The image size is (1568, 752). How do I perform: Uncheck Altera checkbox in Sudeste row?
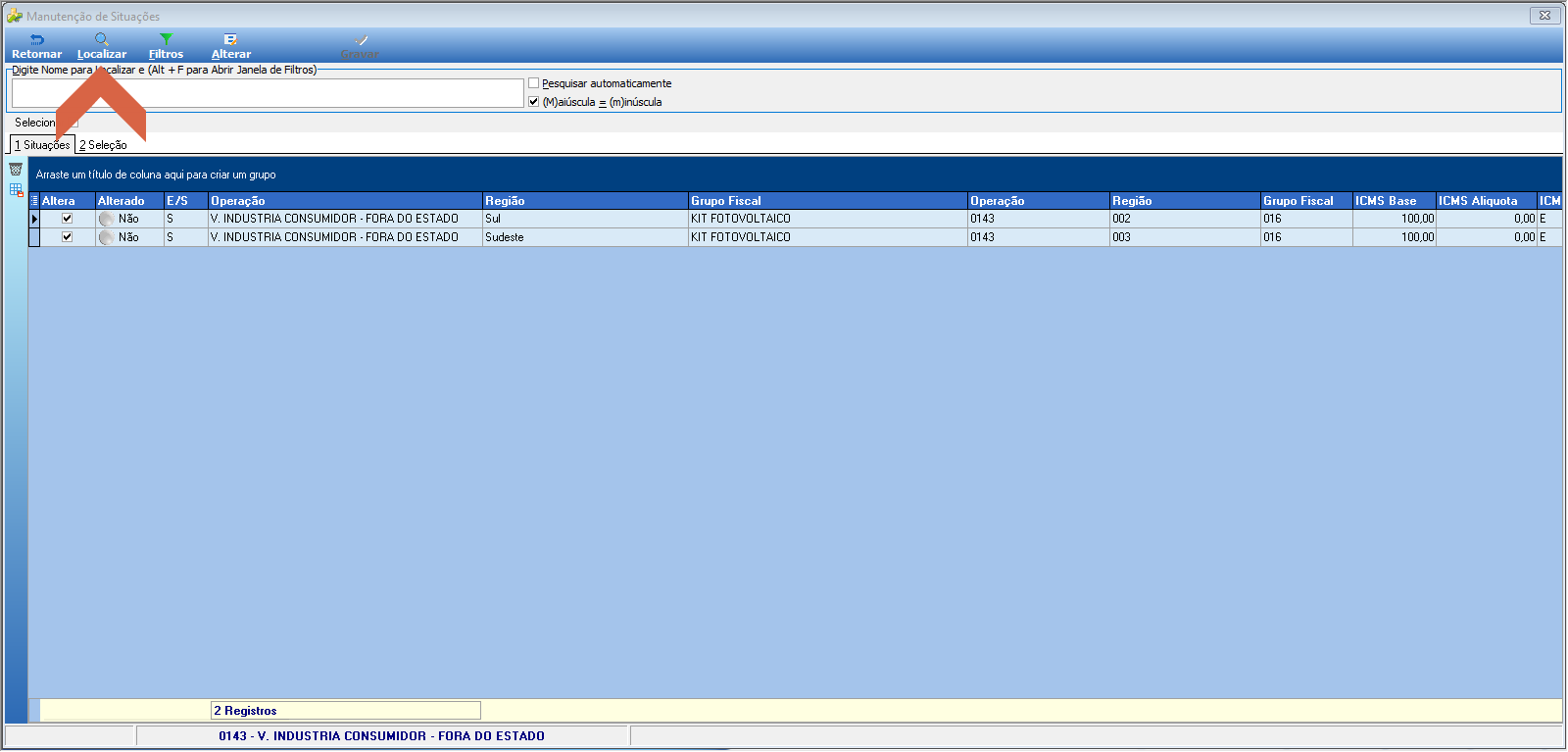(68, 237)
